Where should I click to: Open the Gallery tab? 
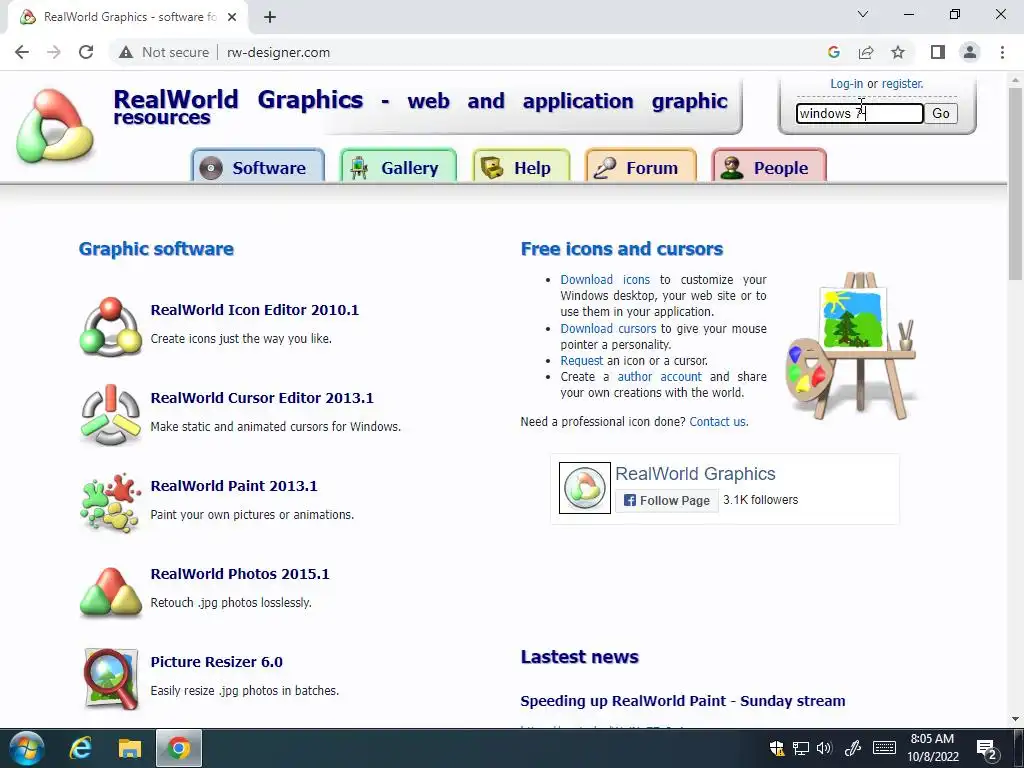(398, 166)
